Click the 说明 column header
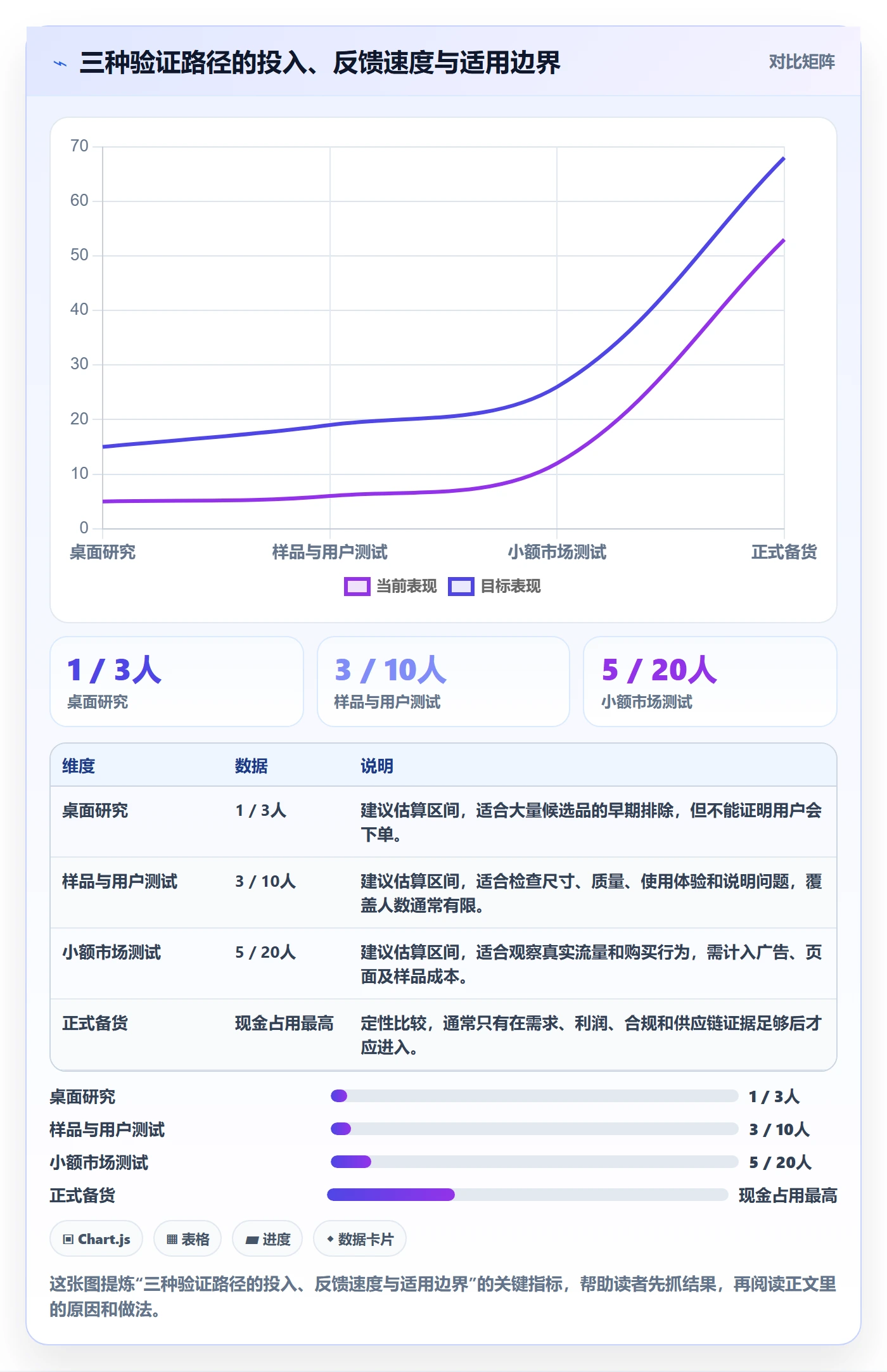887x1372 pixels. 377,766
